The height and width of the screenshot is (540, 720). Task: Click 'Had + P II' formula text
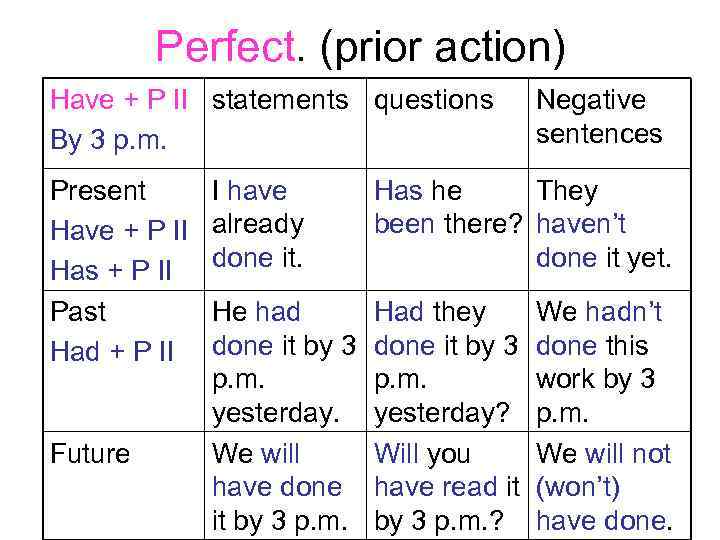(112, 352)
